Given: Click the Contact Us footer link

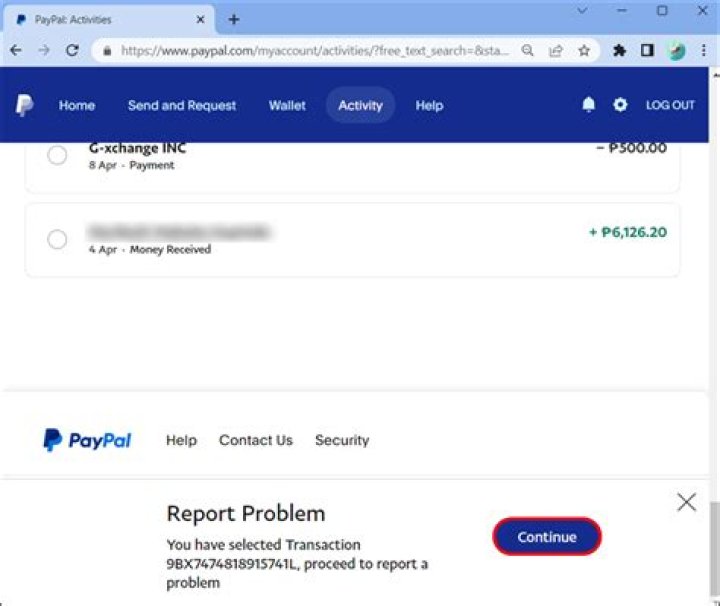Looking at the screenshot, I should coord(256,440).
